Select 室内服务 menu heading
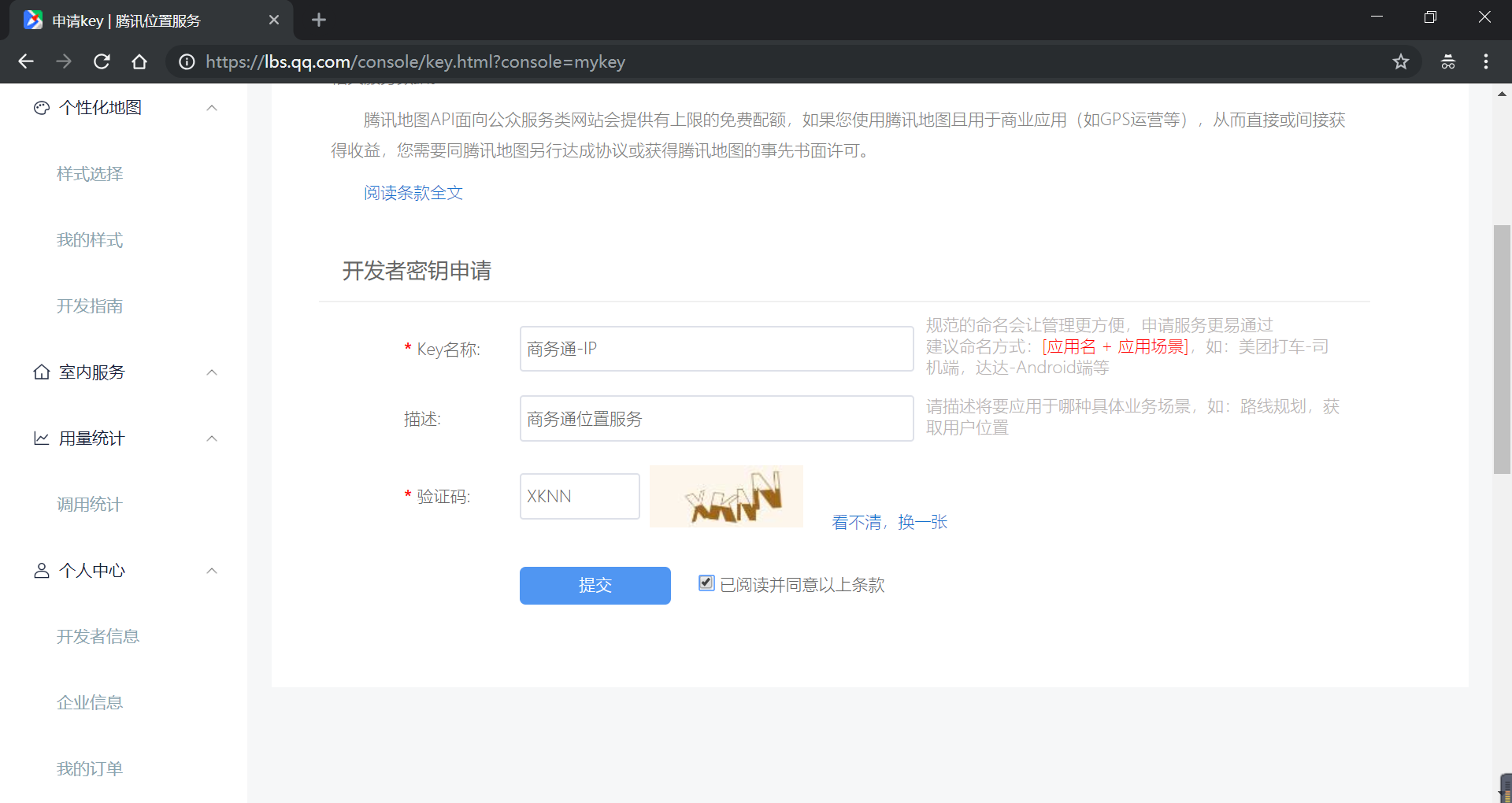This screenshot has width=1512, height=803. tap(92, 372)
